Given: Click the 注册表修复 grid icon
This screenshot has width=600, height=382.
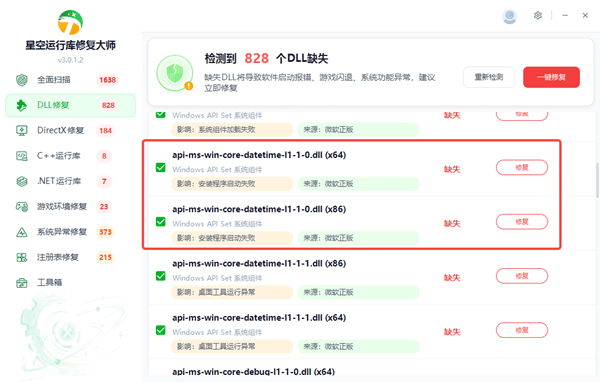Looking at the screenshot, I should coord(22,257).
